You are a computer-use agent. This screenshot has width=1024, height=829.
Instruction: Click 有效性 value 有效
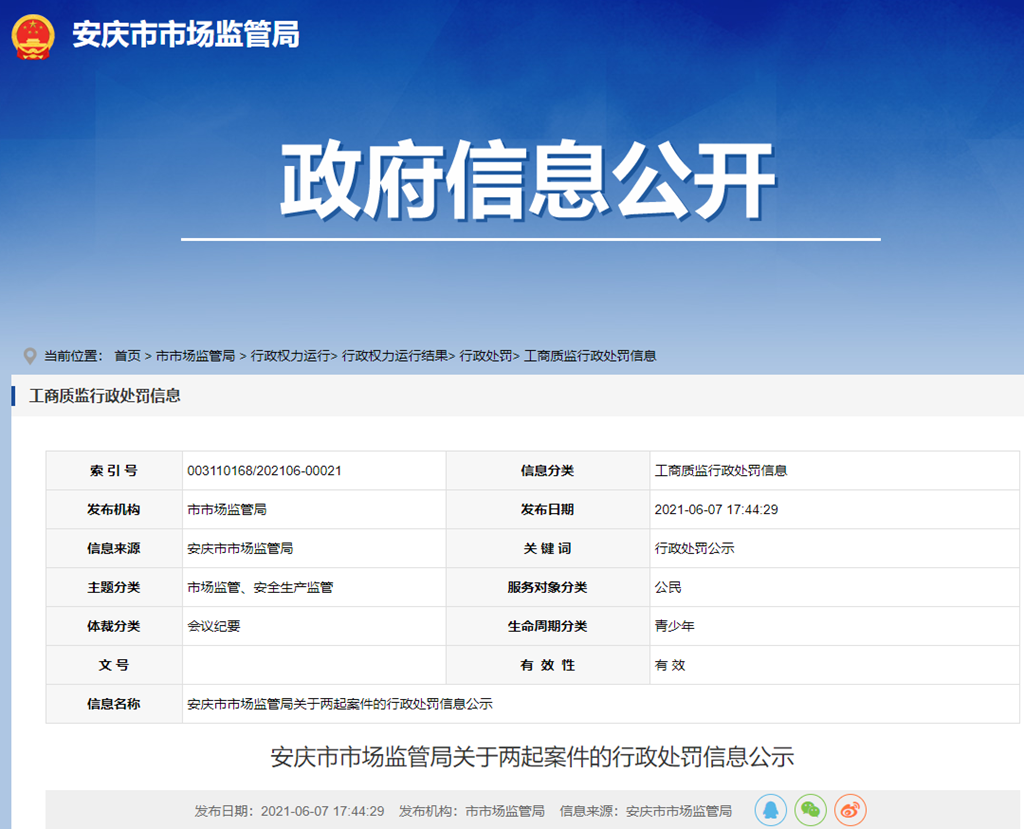[669, 665]
